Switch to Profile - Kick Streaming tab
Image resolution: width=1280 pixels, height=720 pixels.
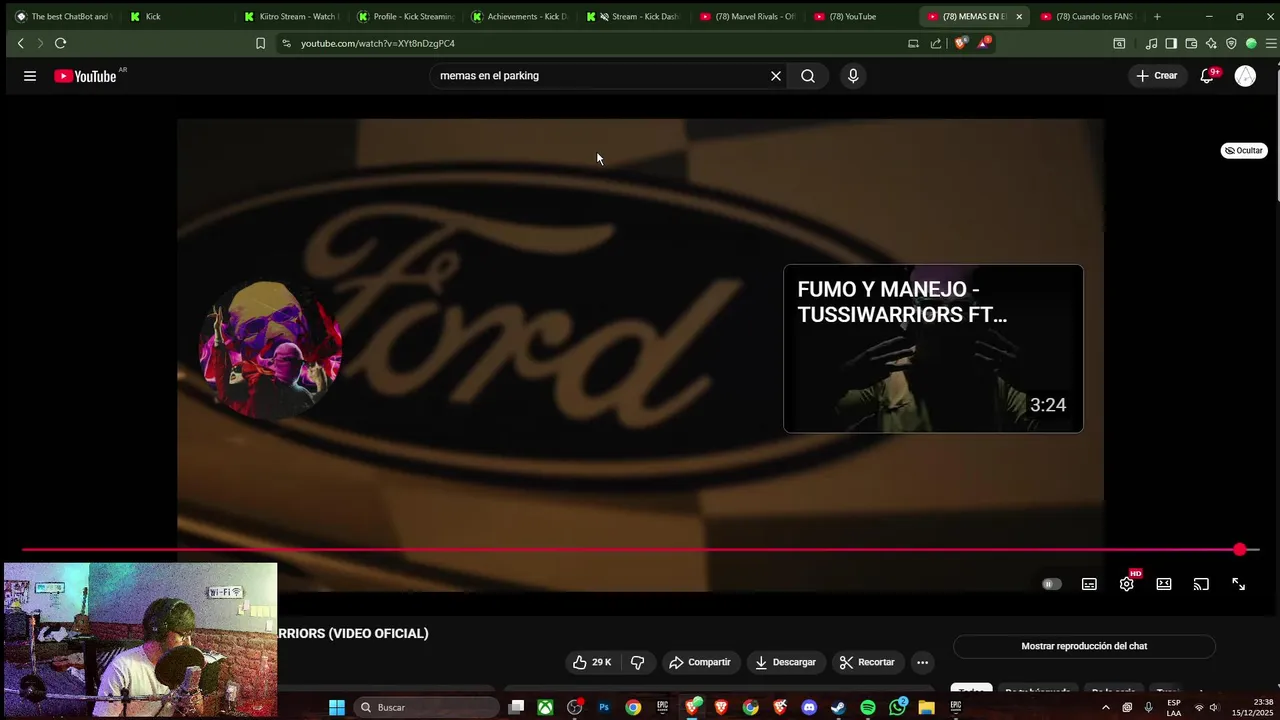coord(407,16)
